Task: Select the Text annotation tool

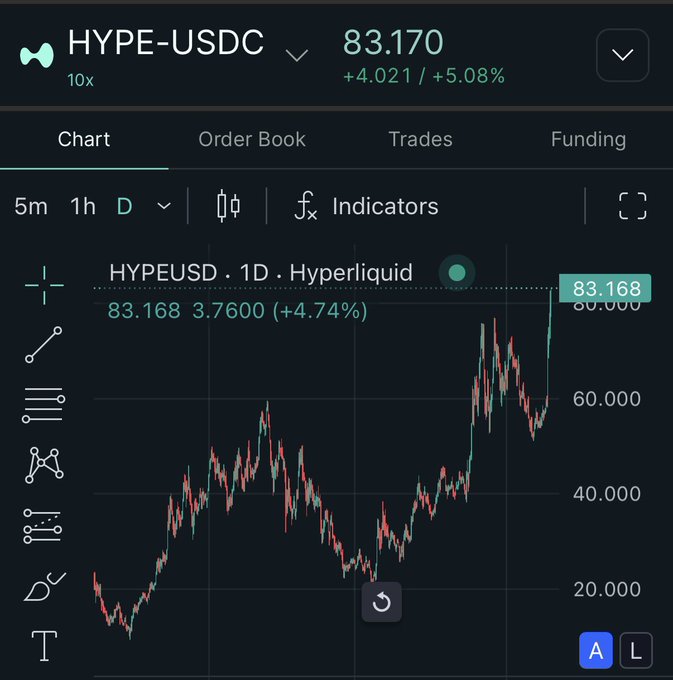Action: click(x=44, y=646)
